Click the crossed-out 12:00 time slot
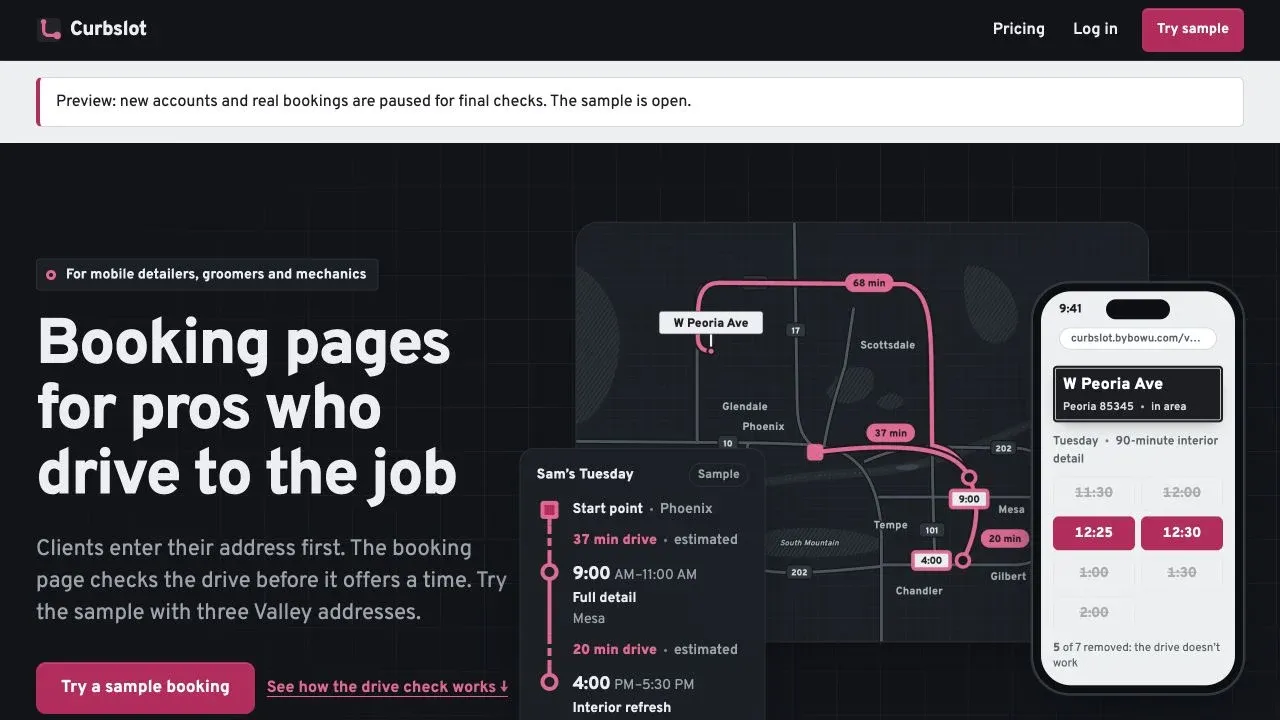 pos(1181,493)
